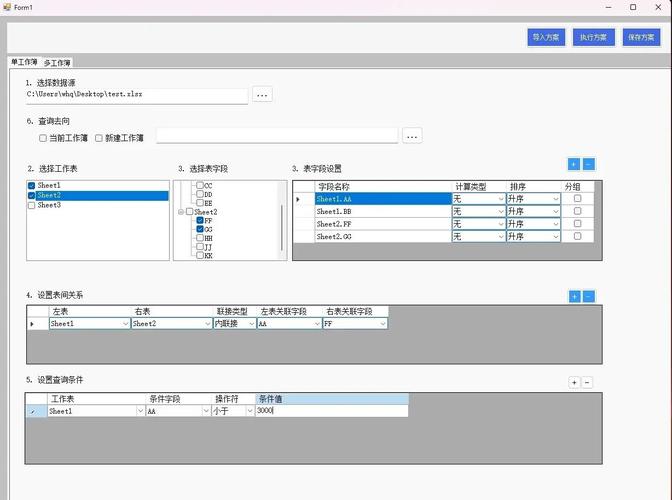Check the DD field in the tree
The height and width of the screenshot is (500, 672).
pyautogui.click(x=200, y=194)
